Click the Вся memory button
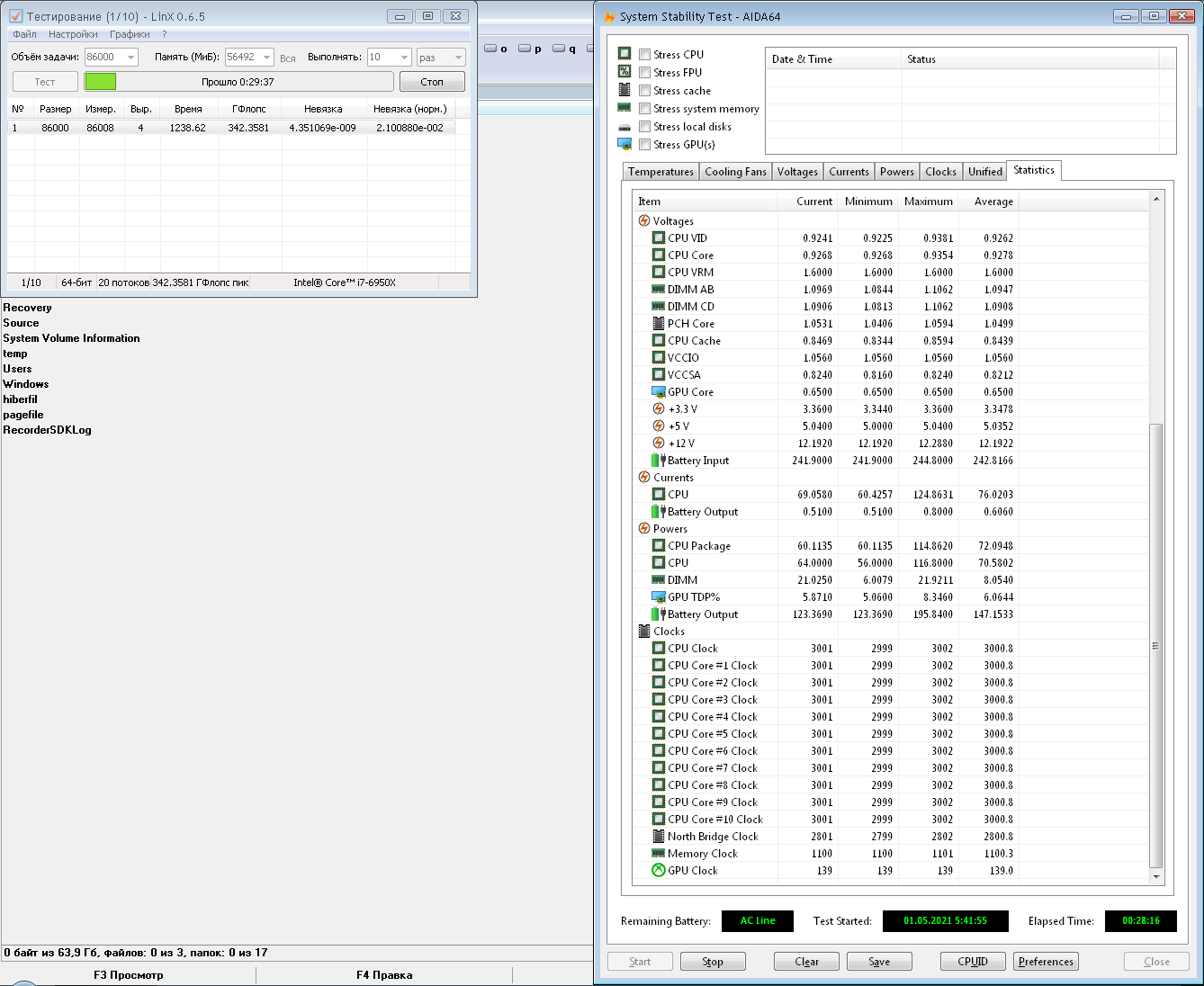The image size is (1204, 986). pos(288,58)
